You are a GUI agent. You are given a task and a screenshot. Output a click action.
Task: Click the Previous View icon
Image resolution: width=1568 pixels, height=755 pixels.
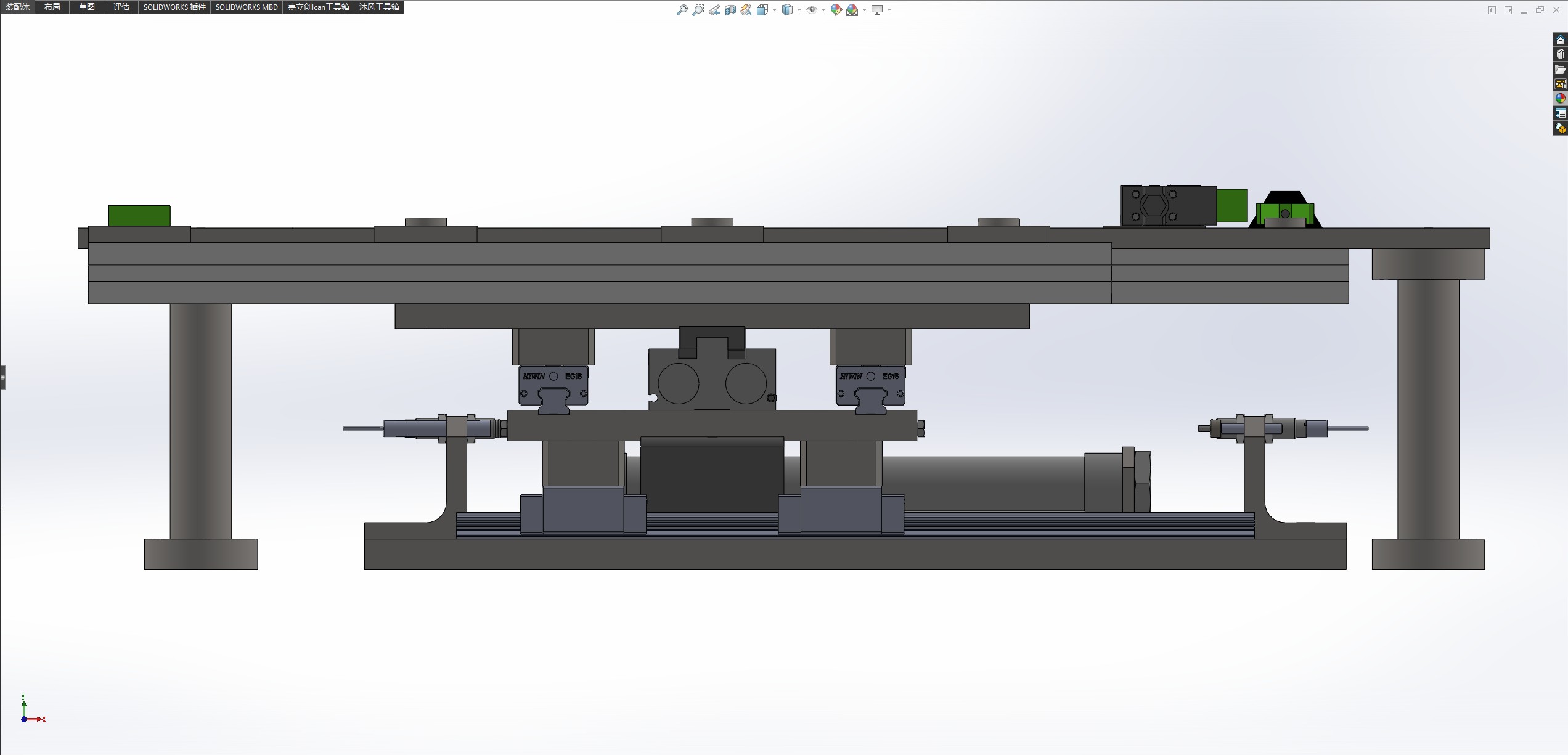click(x=714, y=10)
